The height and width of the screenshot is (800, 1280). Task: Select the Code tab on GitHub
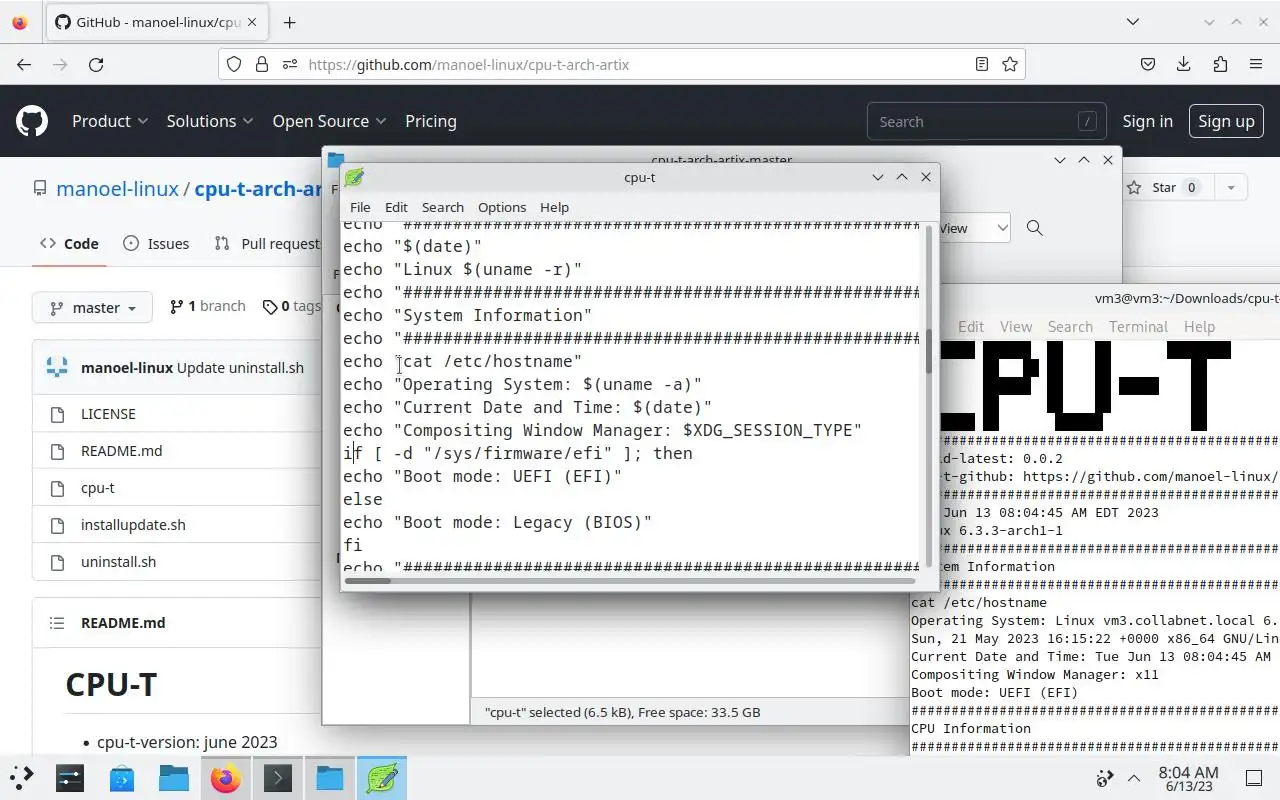pyautogui.click(x=69, y=243)
